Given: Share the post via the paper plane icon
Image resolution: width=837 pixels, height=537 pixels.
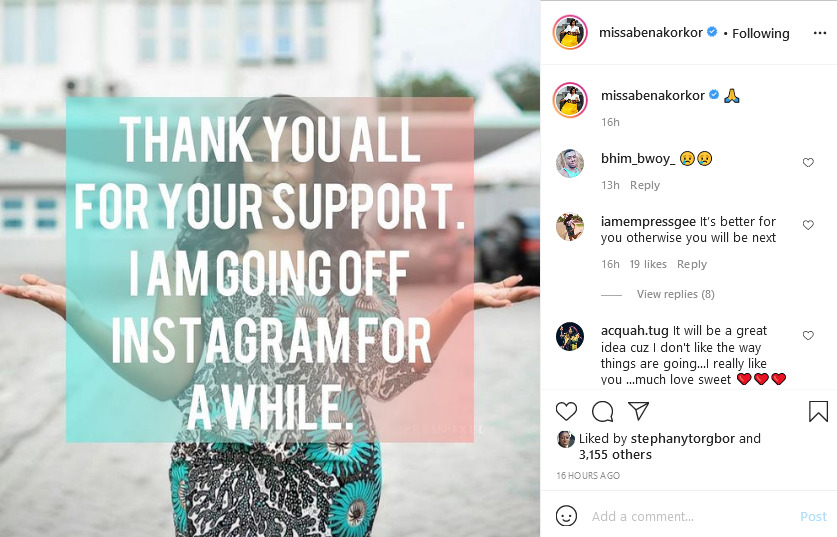Looking at the screenshot, I should (638, 410).
